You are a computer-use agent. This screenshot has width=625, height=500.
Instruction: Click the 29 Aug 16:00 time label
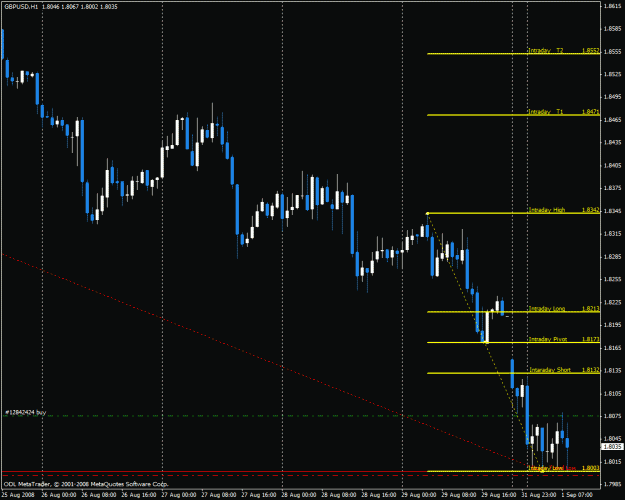[x=499, y=495]
